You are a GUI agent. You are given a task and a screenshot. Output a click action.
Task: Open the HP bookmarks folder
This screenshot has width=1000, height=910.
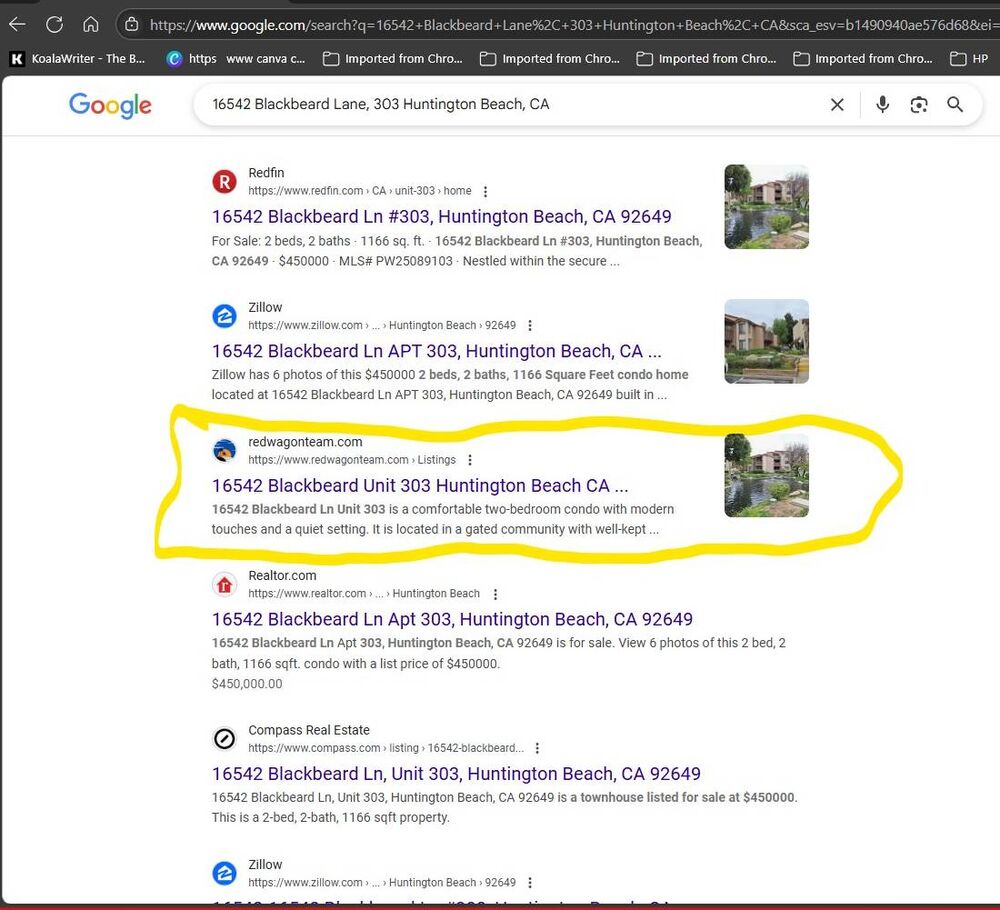coord(969,59)
